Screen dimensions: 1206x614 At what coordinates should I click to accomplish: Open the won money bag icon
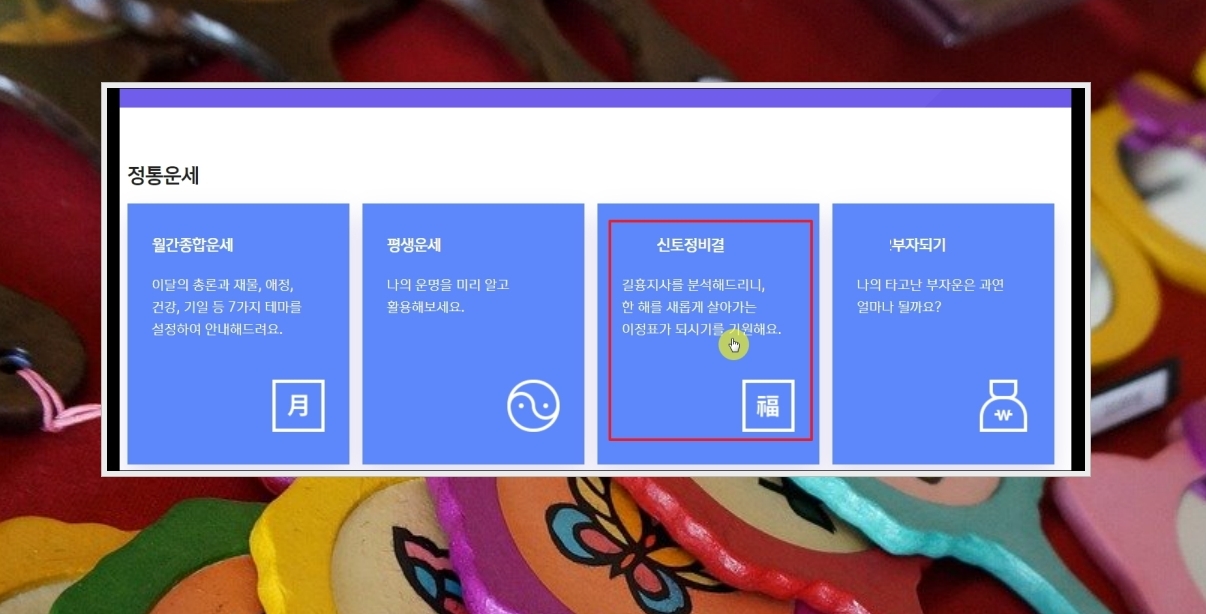click(1003, 406)
